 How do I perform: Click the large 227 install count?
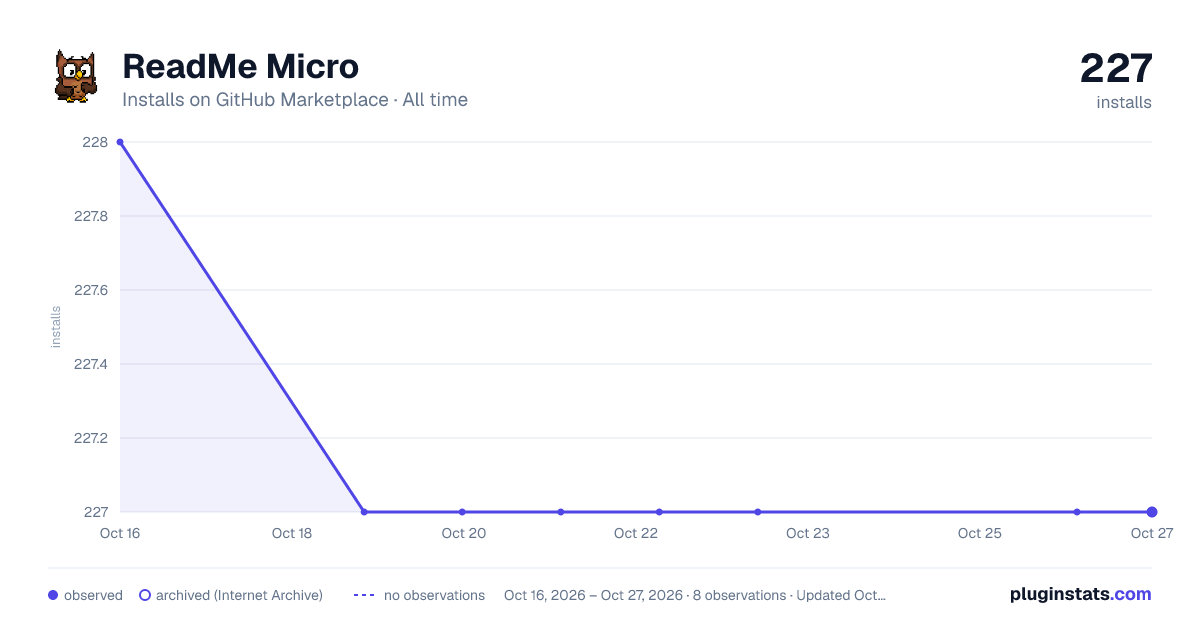coord(1116,68)
